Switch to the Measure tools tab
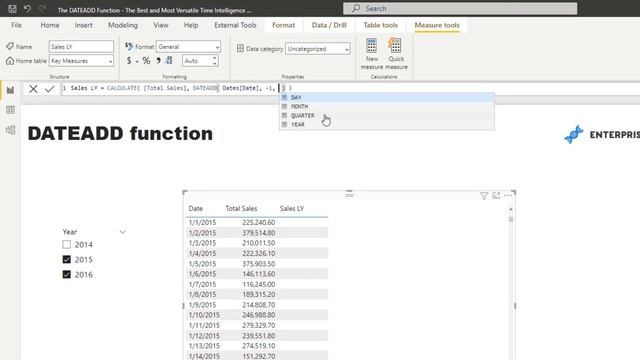This screenshot has height=360, width=640. pos(437,25)
